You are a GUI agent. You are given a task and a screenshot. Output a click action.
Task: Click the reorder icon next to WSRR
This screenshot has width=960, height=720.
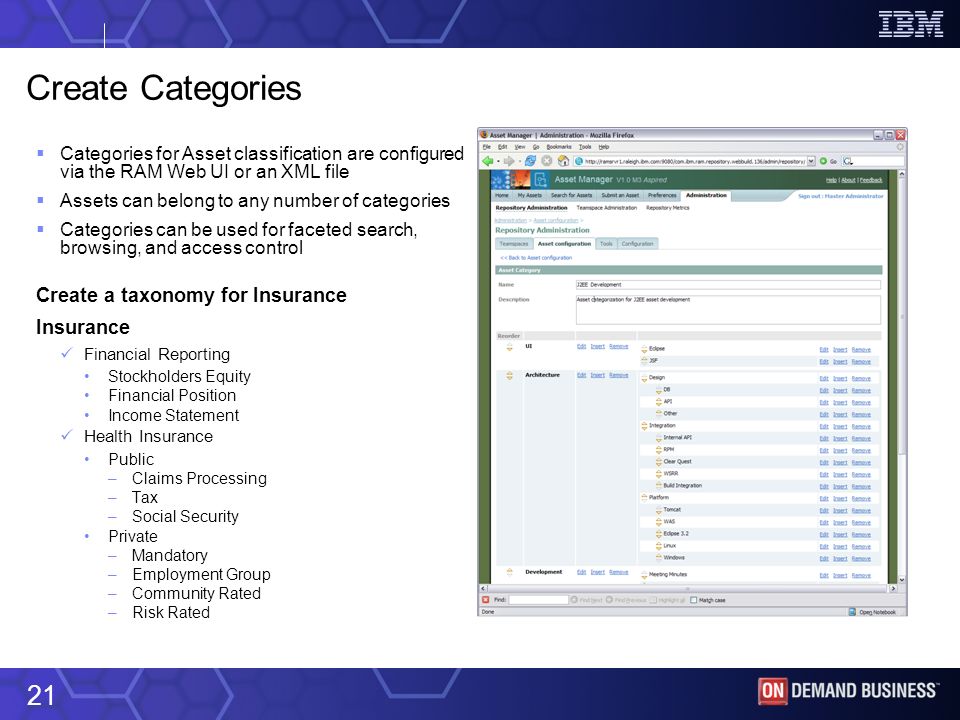coord(659,473)
